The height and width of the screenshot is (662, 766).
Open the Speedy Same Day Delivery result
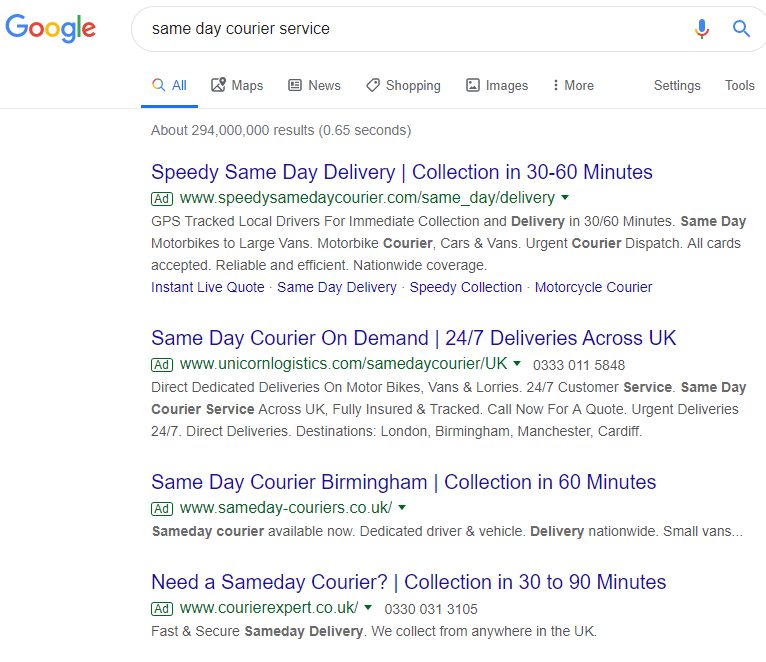401,172
